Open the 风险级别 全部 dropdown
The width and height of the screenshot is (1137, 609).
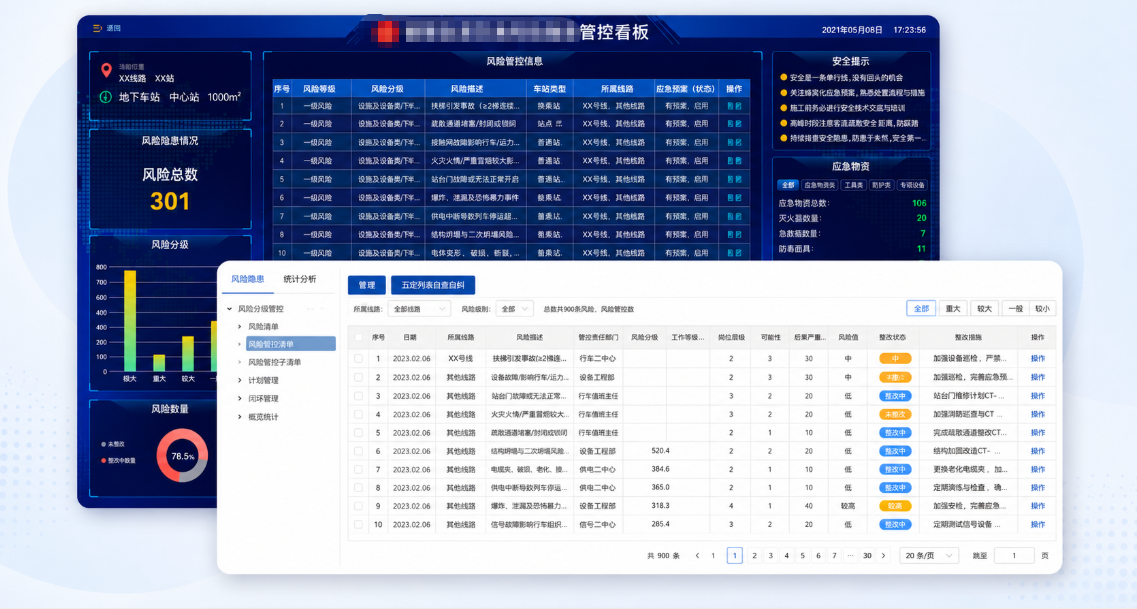(515, 310)
